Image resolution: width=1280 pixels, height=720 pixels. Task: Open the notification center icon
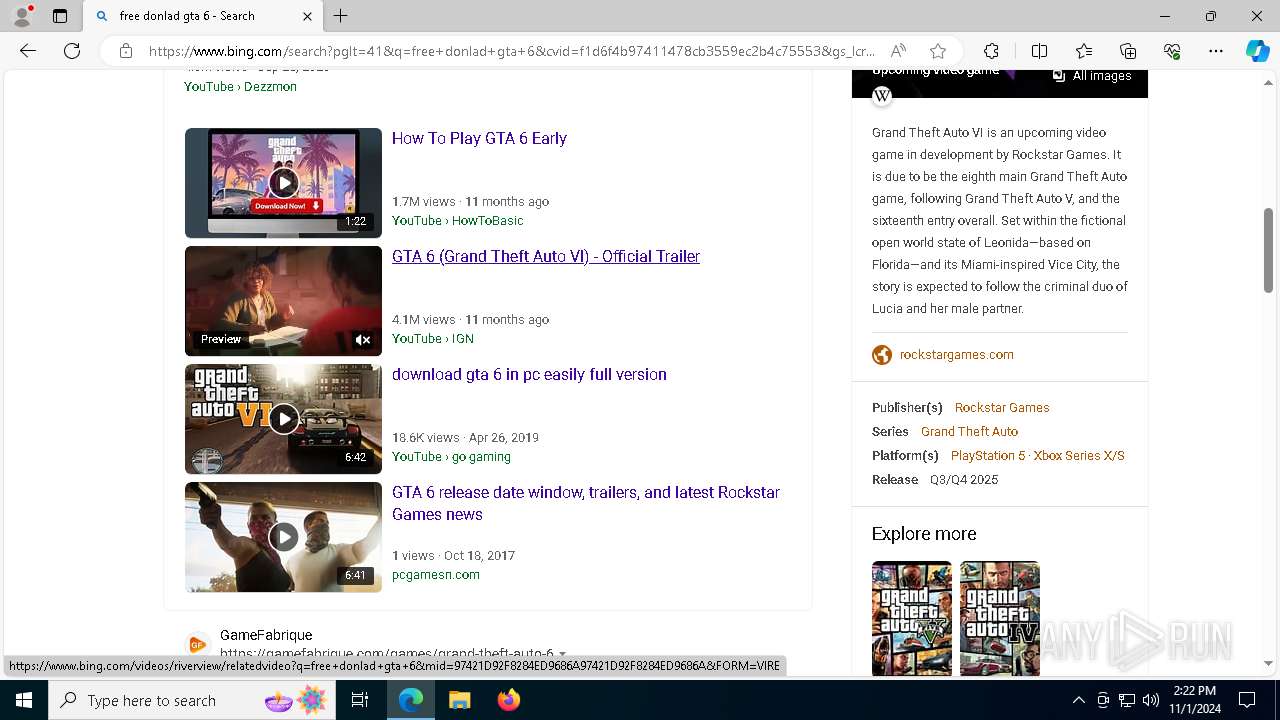[x=1247, y=700]
